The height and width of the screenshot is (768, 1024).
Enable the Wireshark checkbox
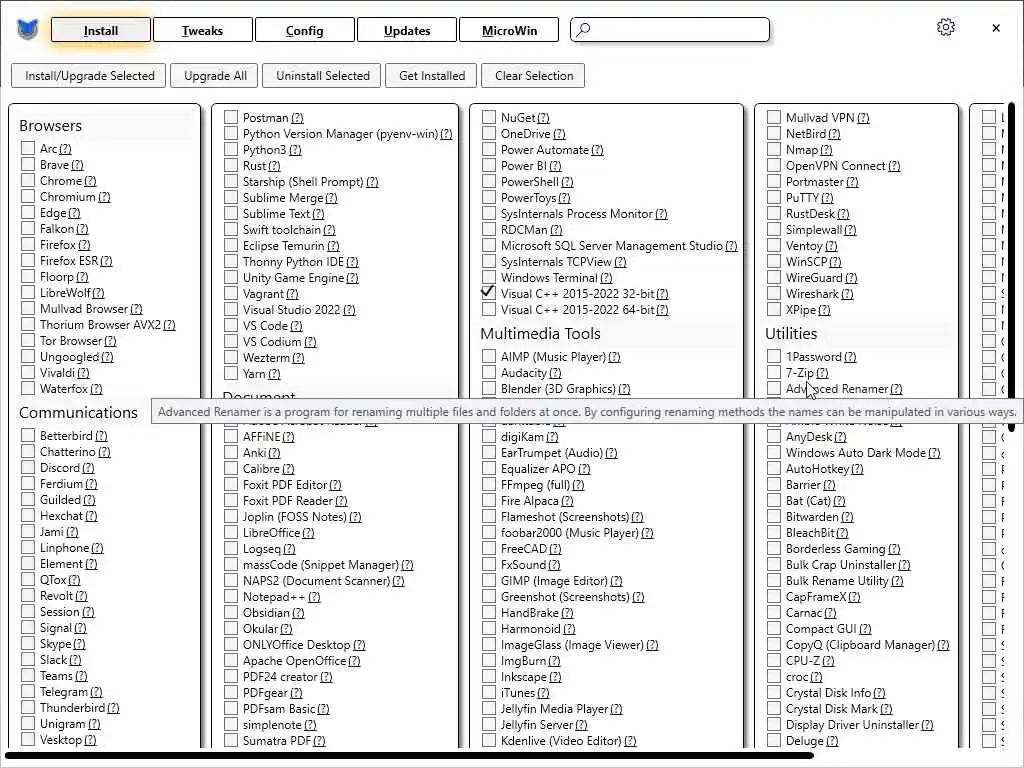(774, 293)
